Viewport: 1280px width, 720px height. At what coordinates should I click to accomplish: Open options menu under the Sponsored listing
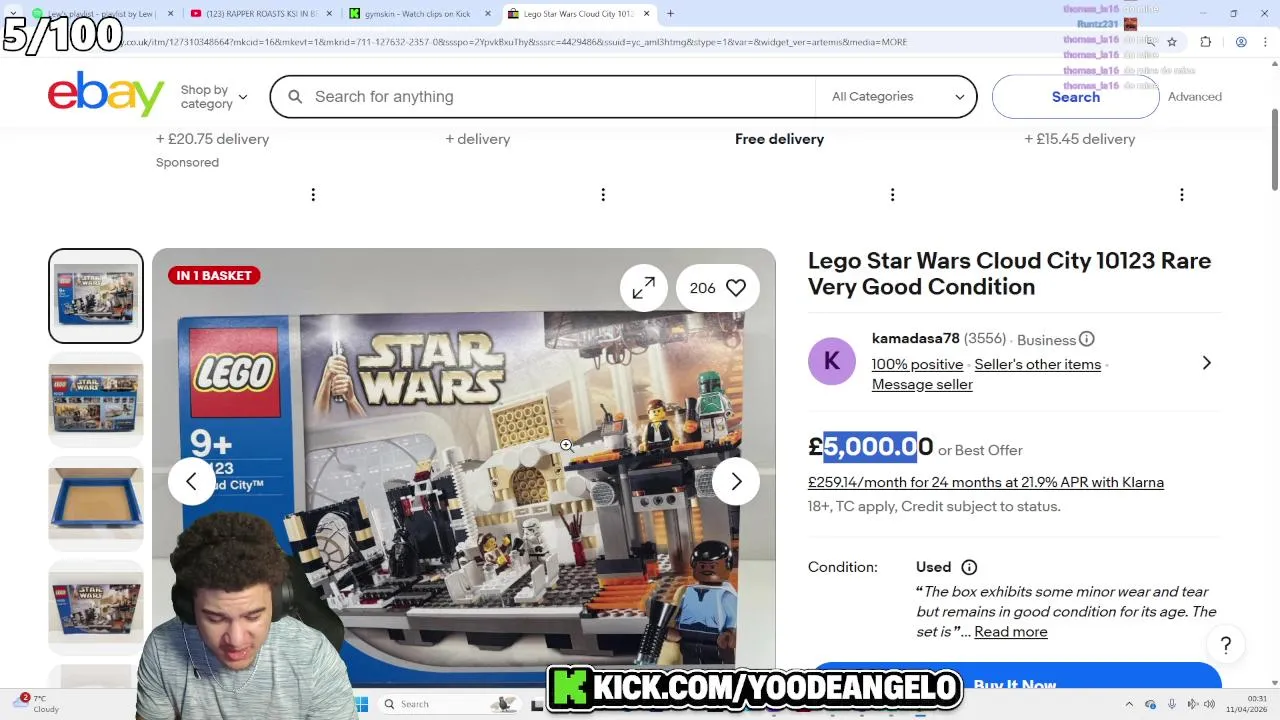tap(313, 195)
